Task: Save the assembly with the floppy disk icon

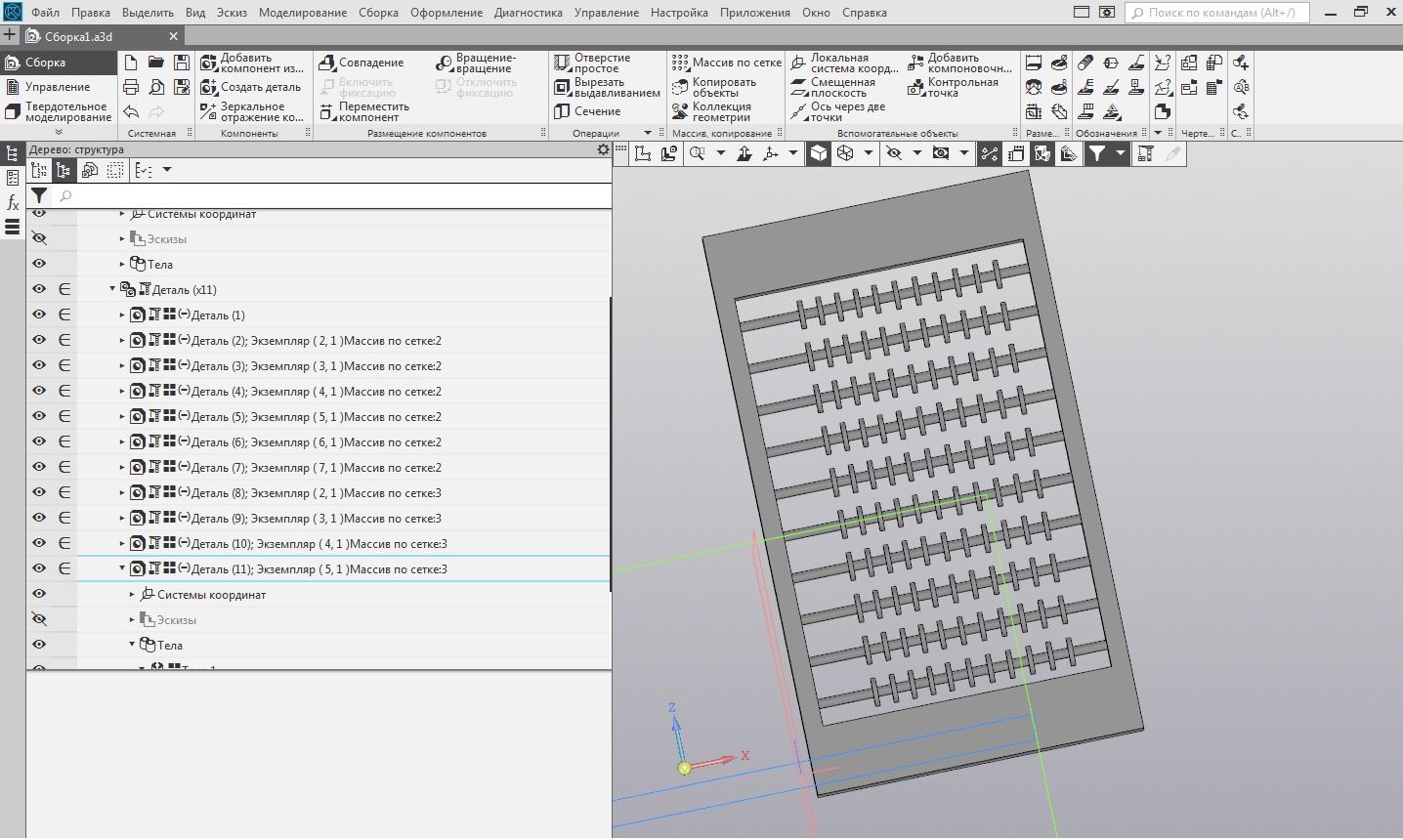Action: click(182, 63)
